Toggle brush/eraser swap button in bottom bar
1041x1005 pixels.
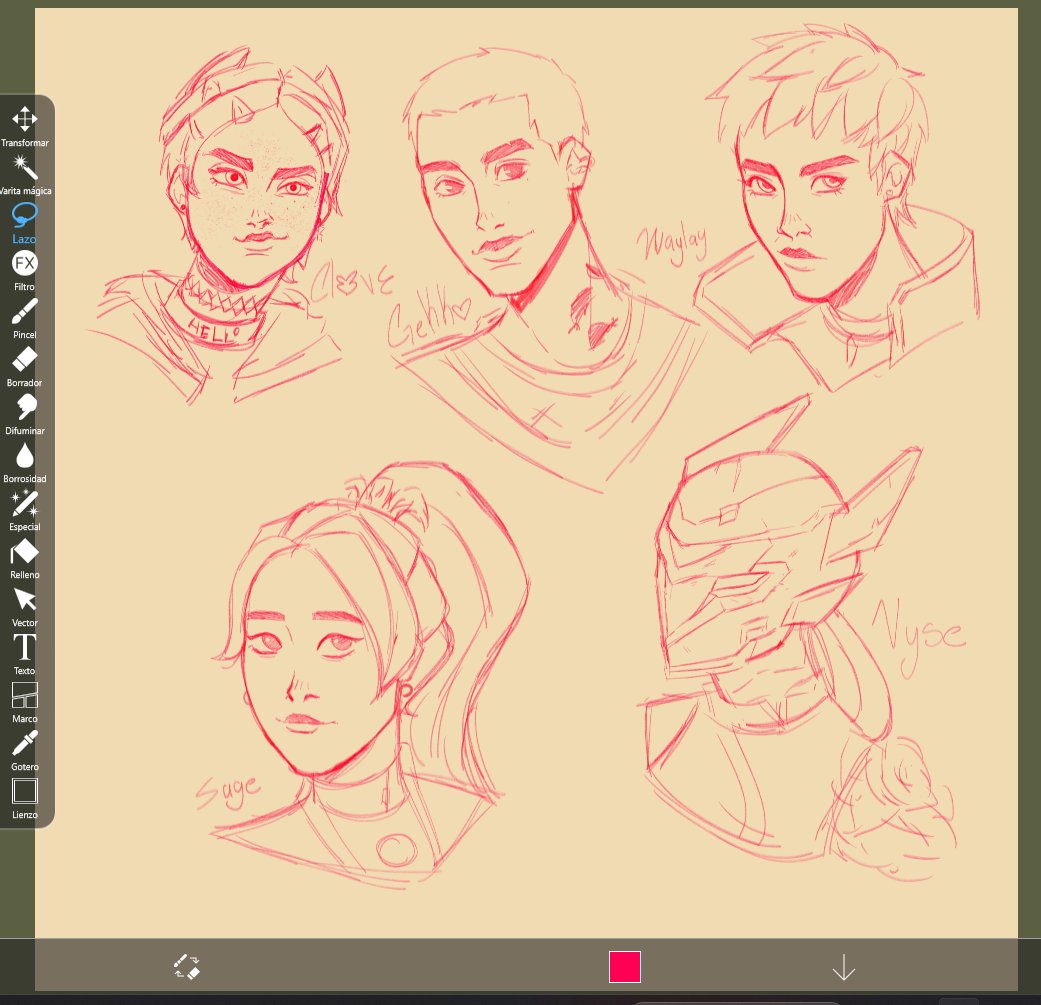pos(187,966)
